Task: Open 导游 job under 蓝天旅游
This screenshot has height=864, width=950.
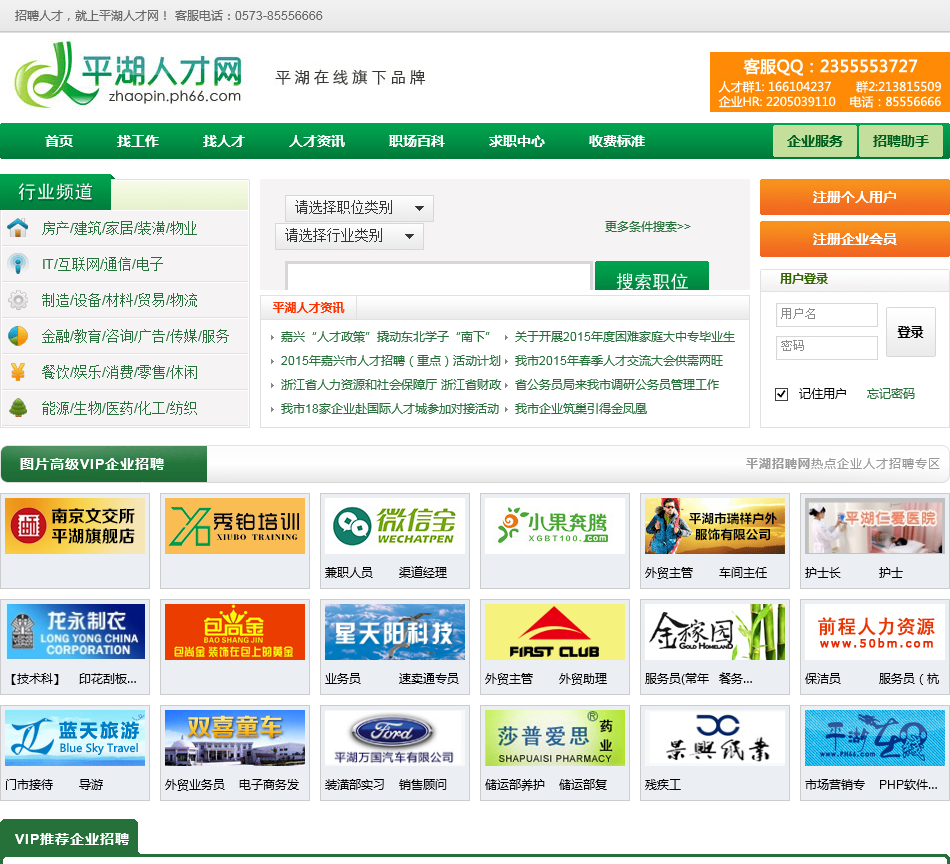Action: 91,785
